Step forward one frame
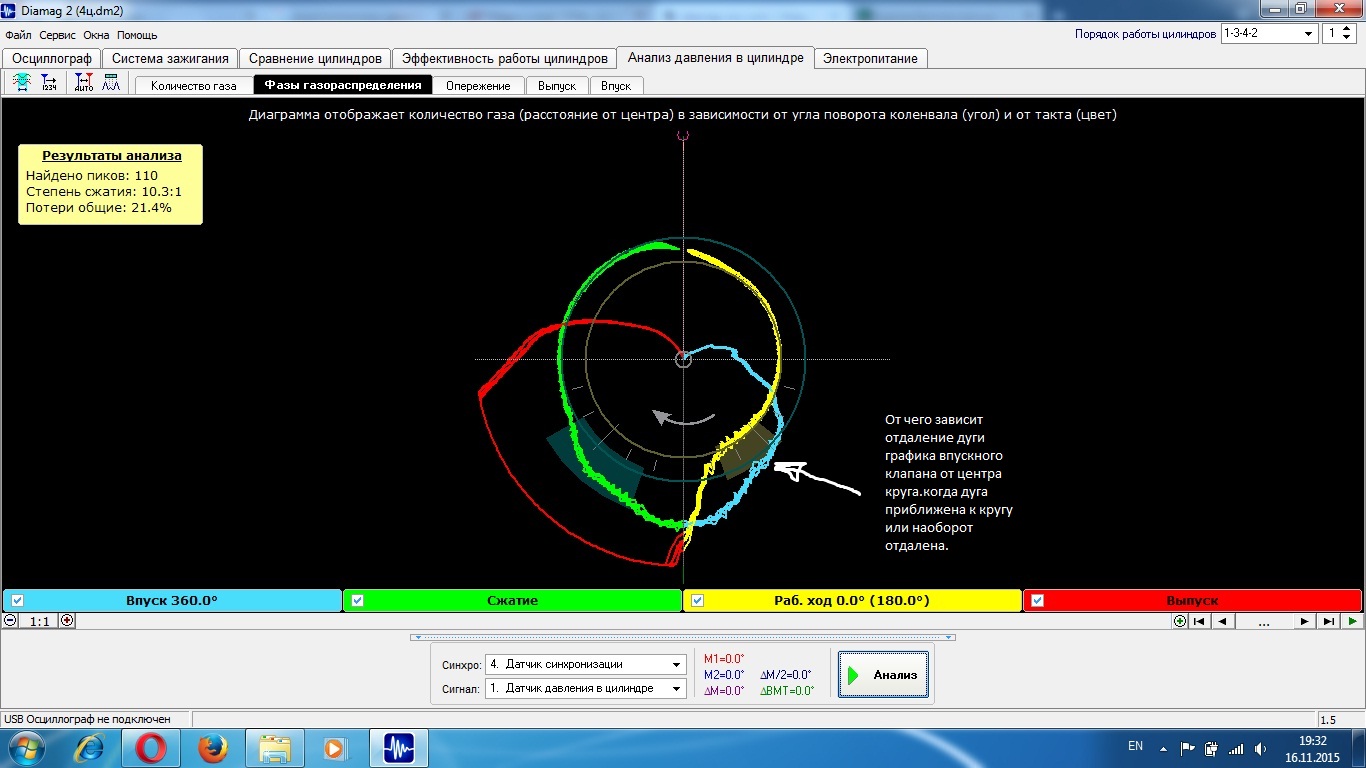This screenshot has width=1366, height=768. 1304,621
